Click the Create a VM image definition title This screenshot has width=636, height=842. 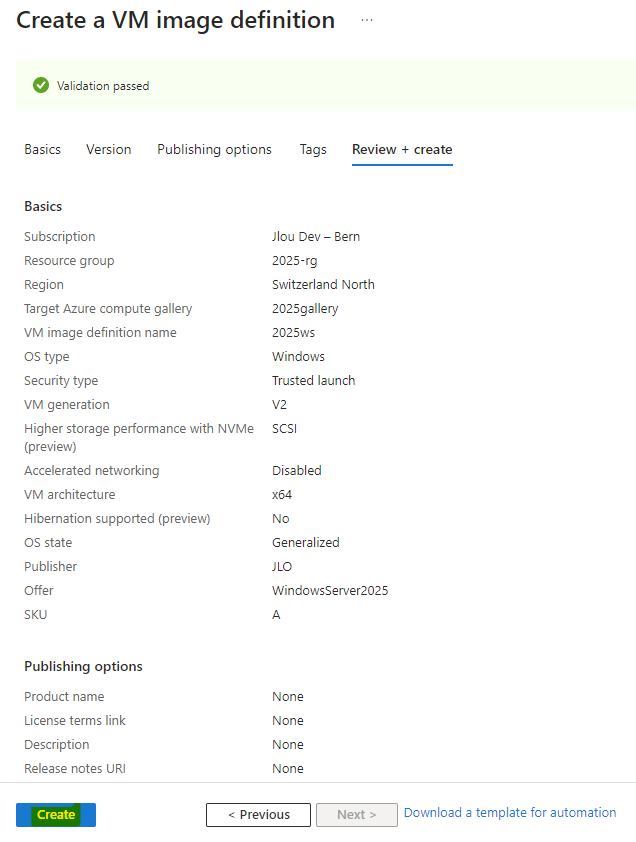pyautogui.click(x=176, y=20)
